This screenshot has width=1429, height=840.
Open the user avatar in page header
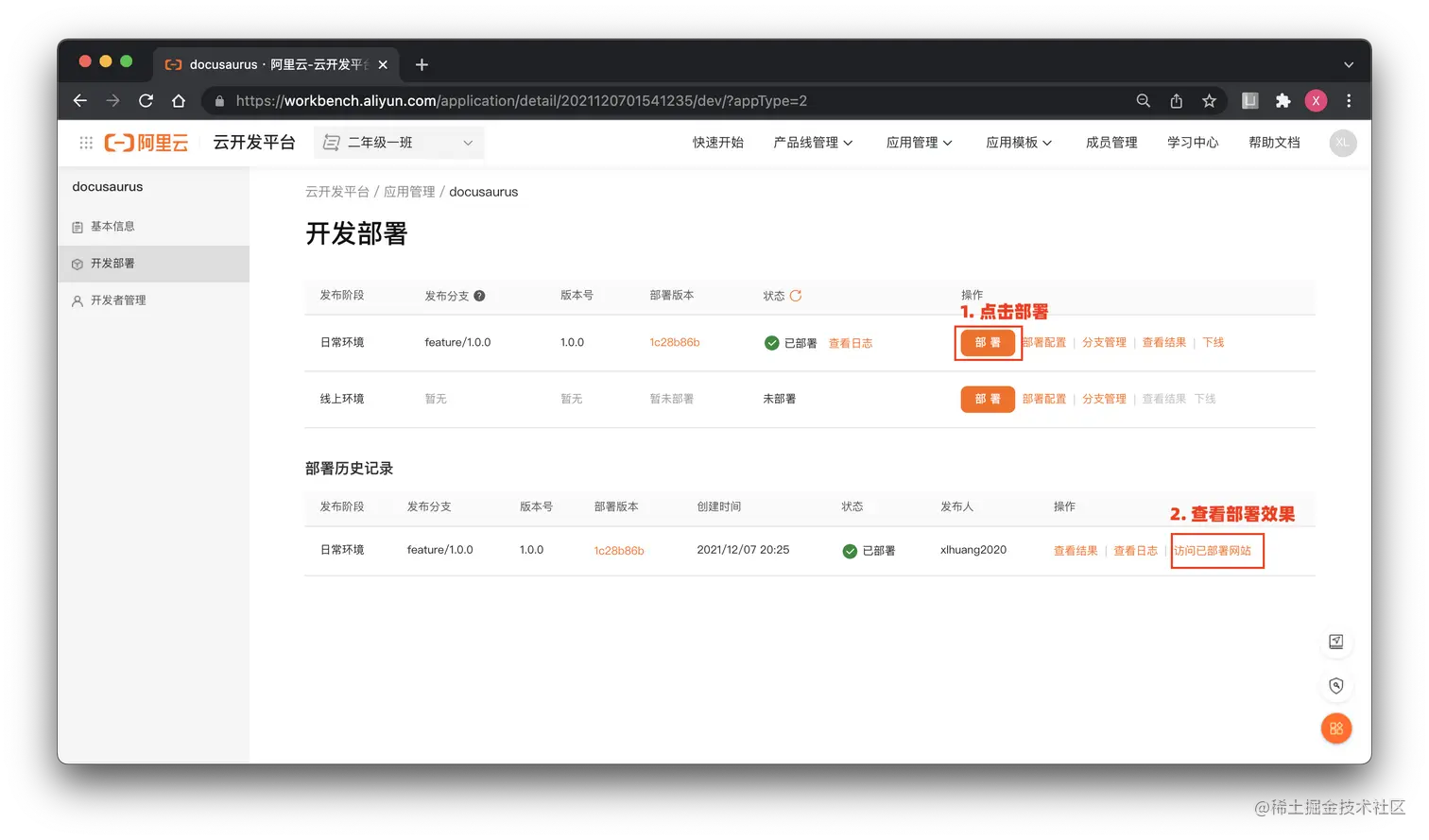pyautogui.click(x=1343, y=143)
